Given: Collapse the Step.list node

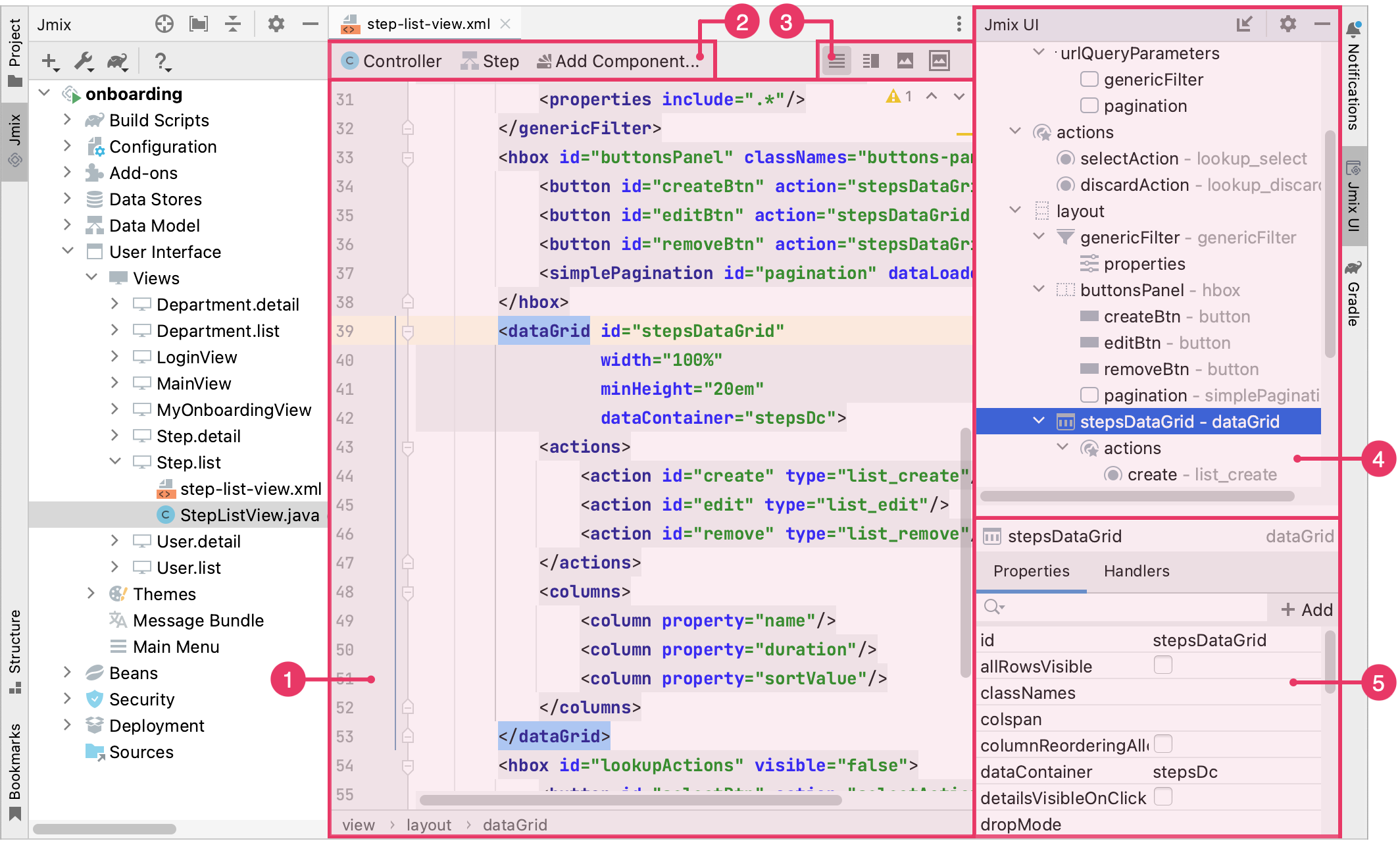Looking at the screenshot, I should 116,461.
